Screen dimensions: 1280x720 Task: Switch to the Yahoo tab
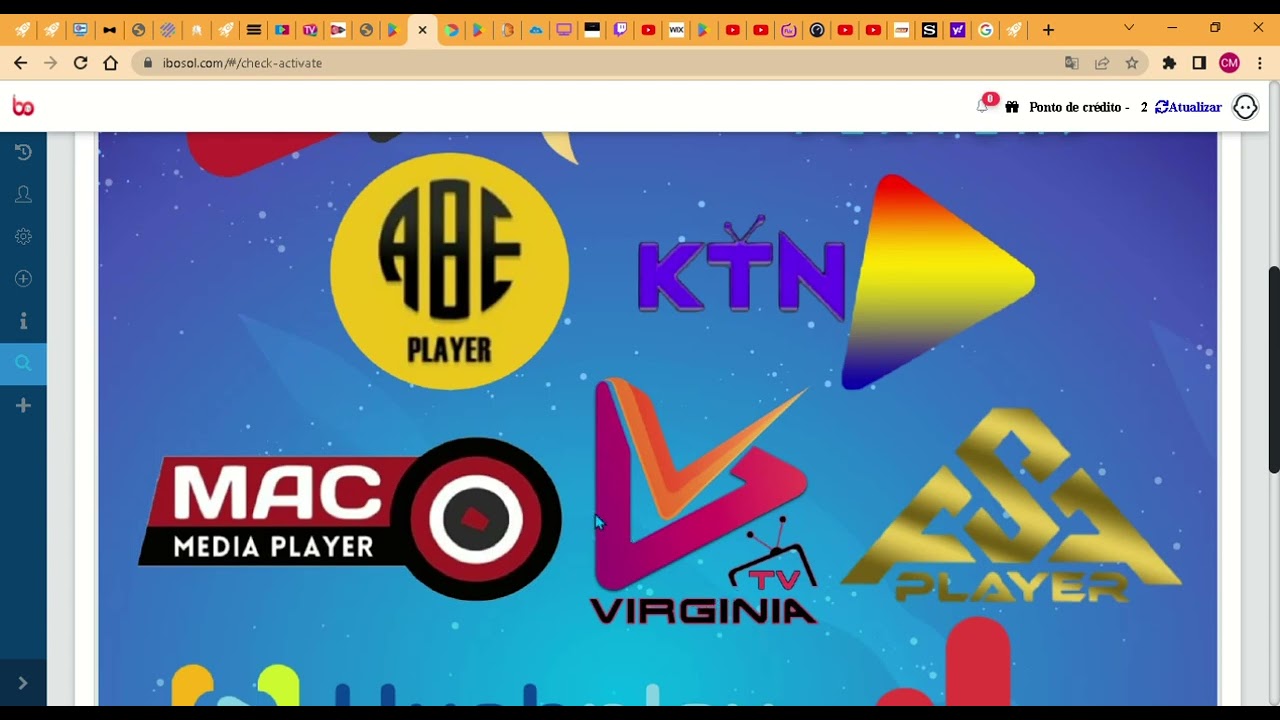click(x=957, y=30)
